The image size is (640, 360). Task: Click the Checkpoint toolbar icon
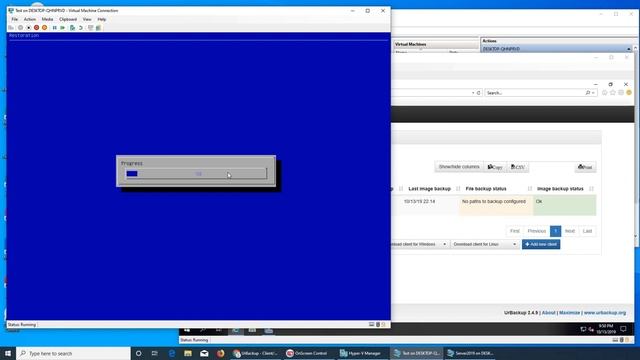pos(72,28)
